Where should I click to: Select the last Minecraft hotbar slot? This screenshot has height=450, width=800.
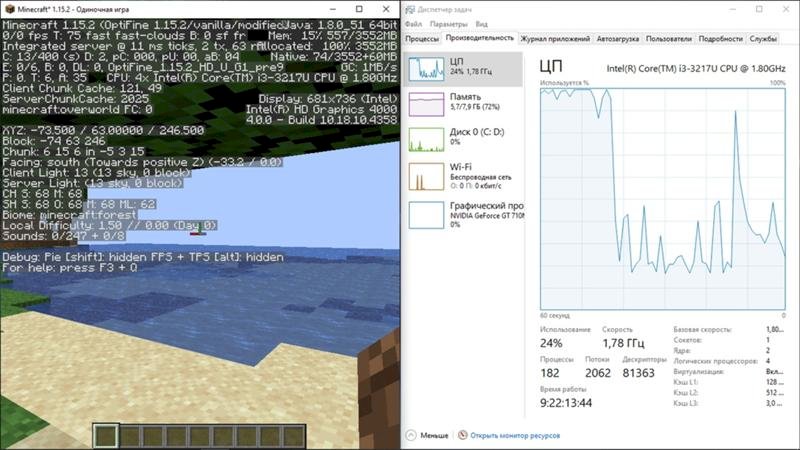click(294, 436)
